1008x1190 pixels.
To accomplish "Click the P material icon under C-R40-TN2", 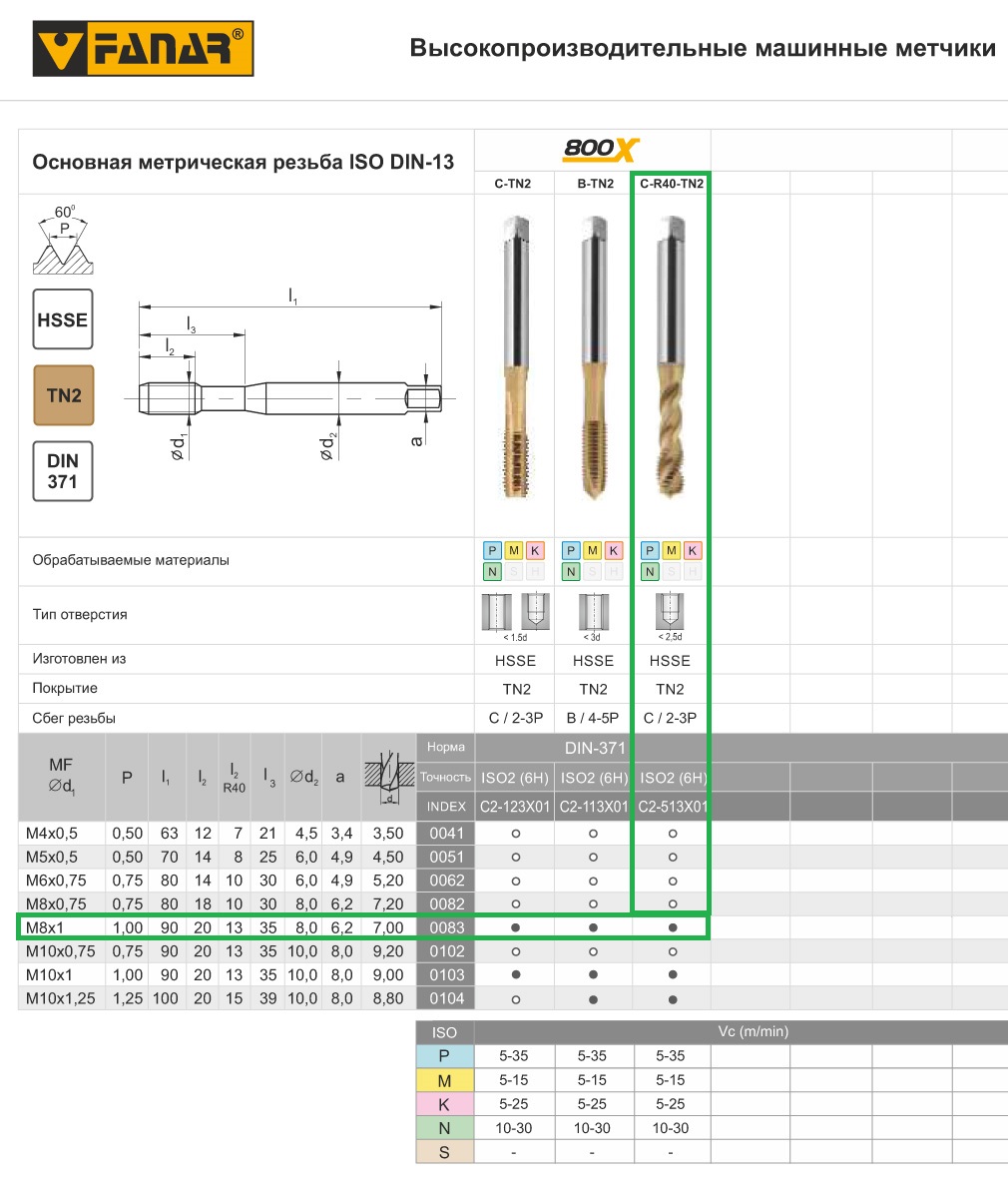I will [x=650, y=550].
